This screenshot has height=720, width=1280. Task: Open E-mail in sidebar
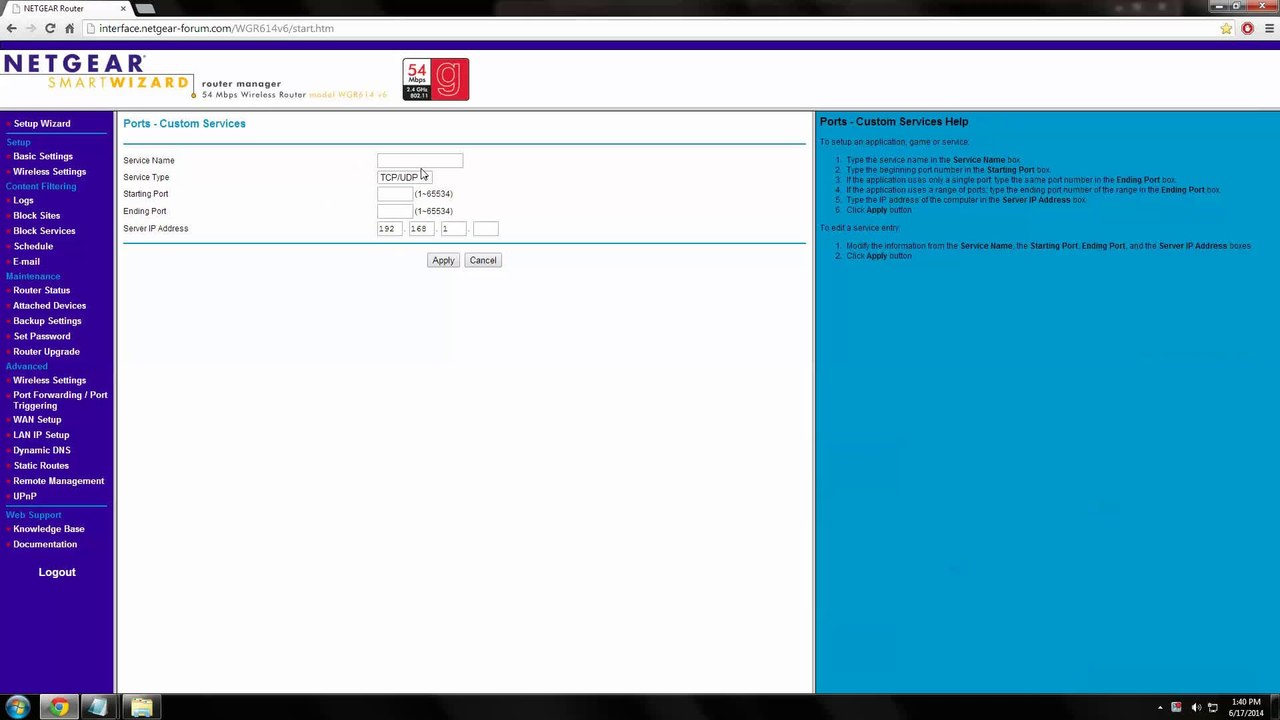(26, 262)
